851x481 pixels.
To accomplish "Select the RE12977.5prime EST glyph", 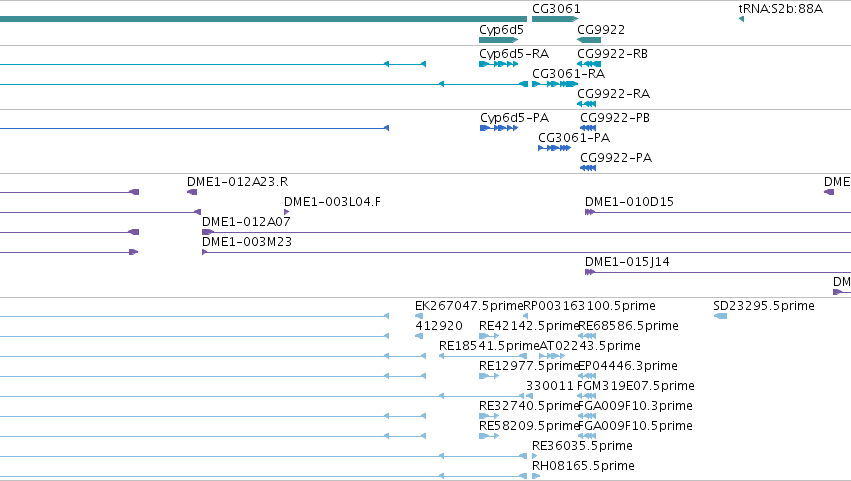I will [x=489, y=376].
